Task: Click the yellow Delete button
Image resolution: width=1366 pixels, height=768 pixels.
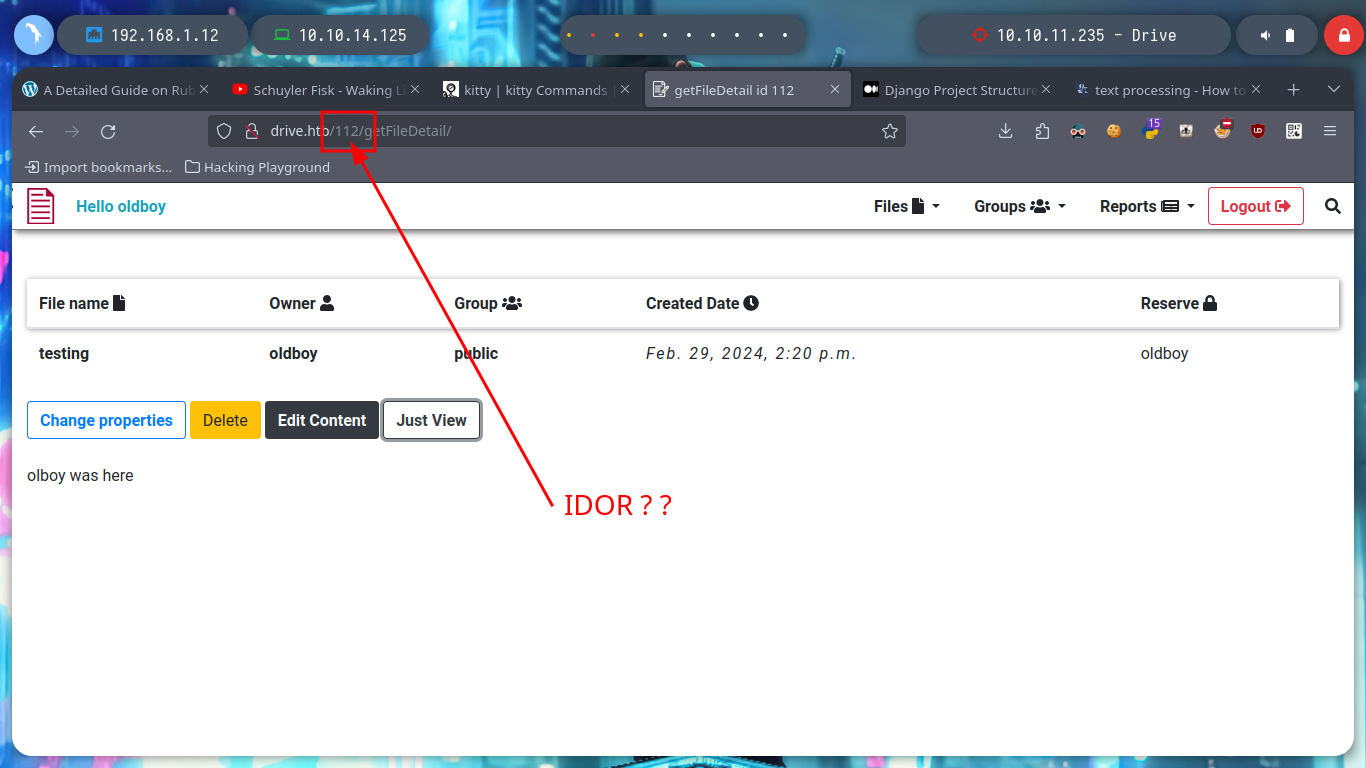Action: coord(225,420)
